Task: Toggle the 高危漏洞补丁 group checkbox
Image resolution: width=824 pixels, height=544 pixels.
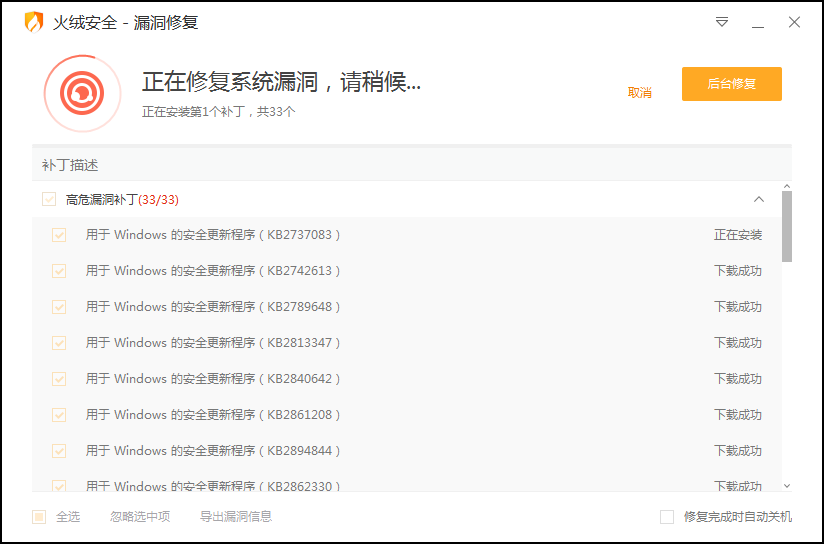Action: click(x=49, y=199)
